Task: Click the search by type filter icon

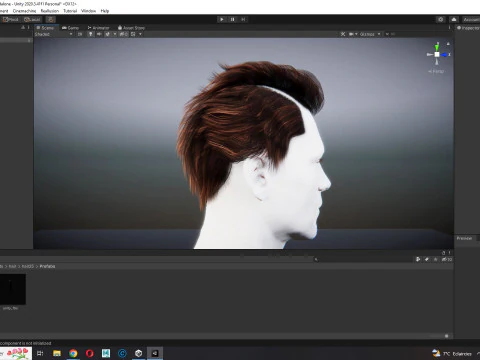Action: [418, 259]
